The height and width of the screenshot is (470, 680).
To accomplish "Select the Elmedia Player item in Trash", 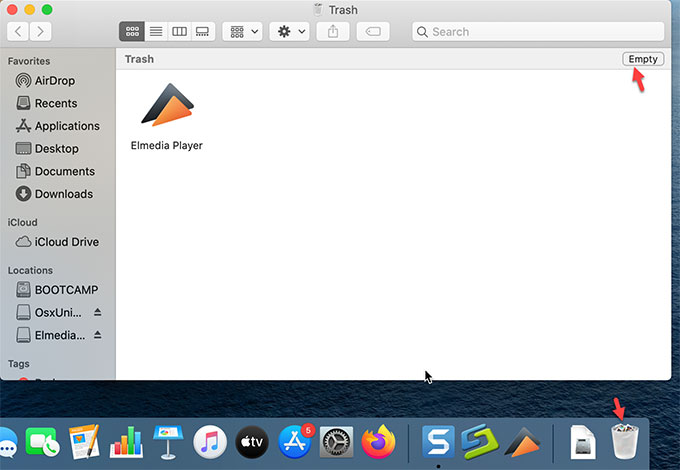I will tap(167, 108).
